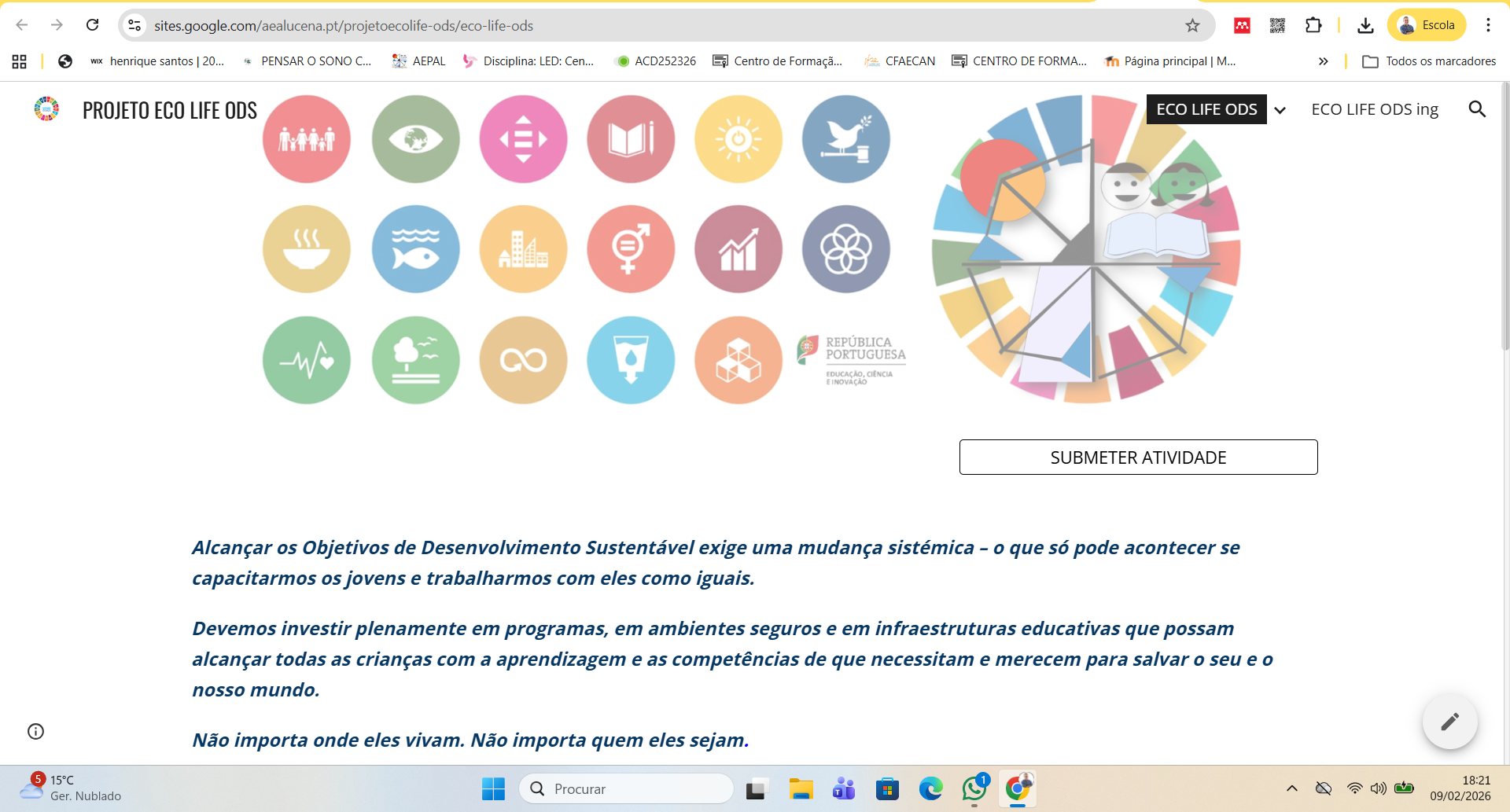Open File Explorer from the taskbar
1510x812 pixels.
pos(801,788)
